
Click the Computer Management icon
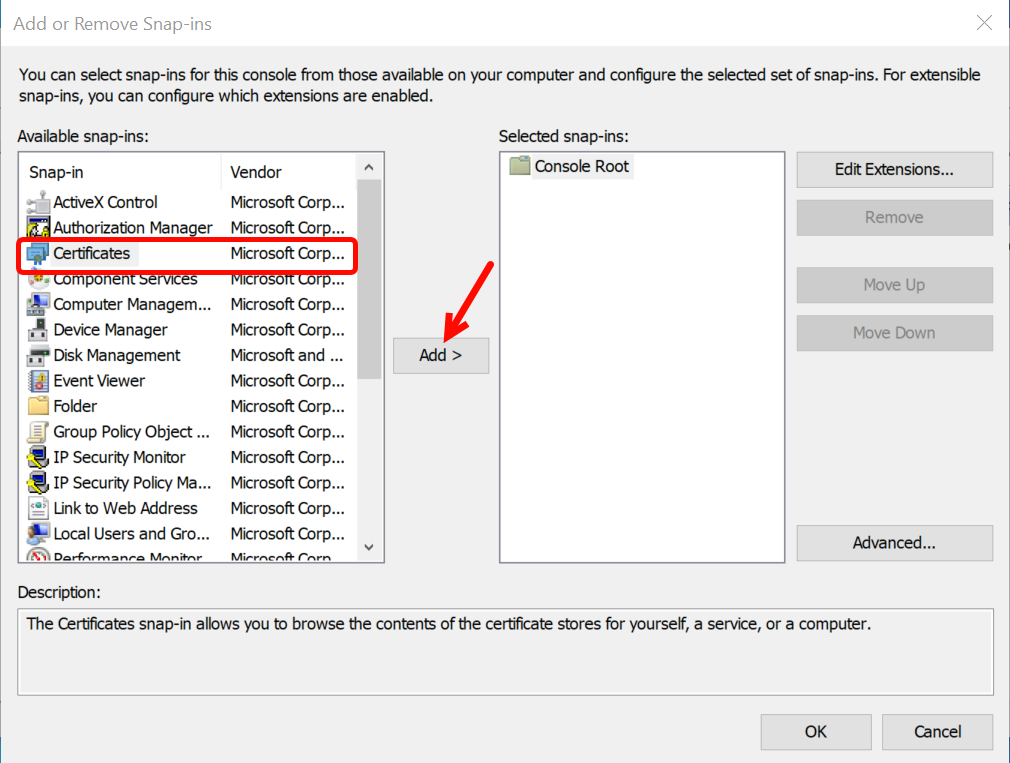click(x=38, y=305)
